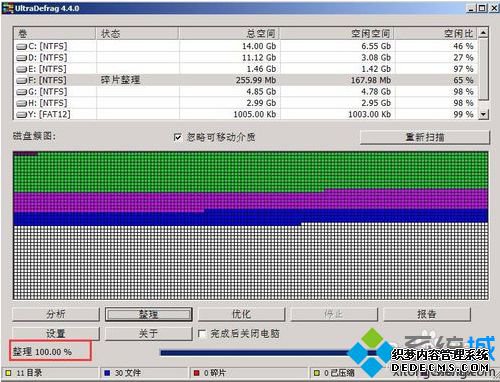Sort by the 空闲比 column header

(436, 34)
